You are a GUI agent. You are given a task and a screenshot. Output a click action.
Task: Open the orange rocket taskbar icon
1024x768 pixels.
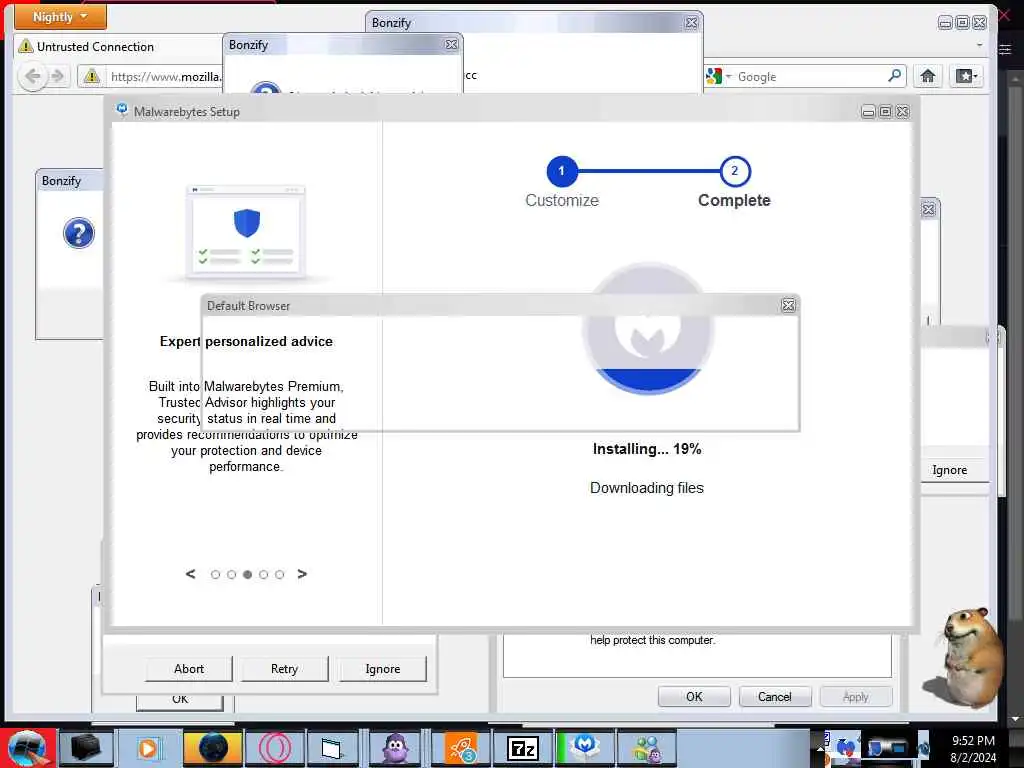(461, 748)
